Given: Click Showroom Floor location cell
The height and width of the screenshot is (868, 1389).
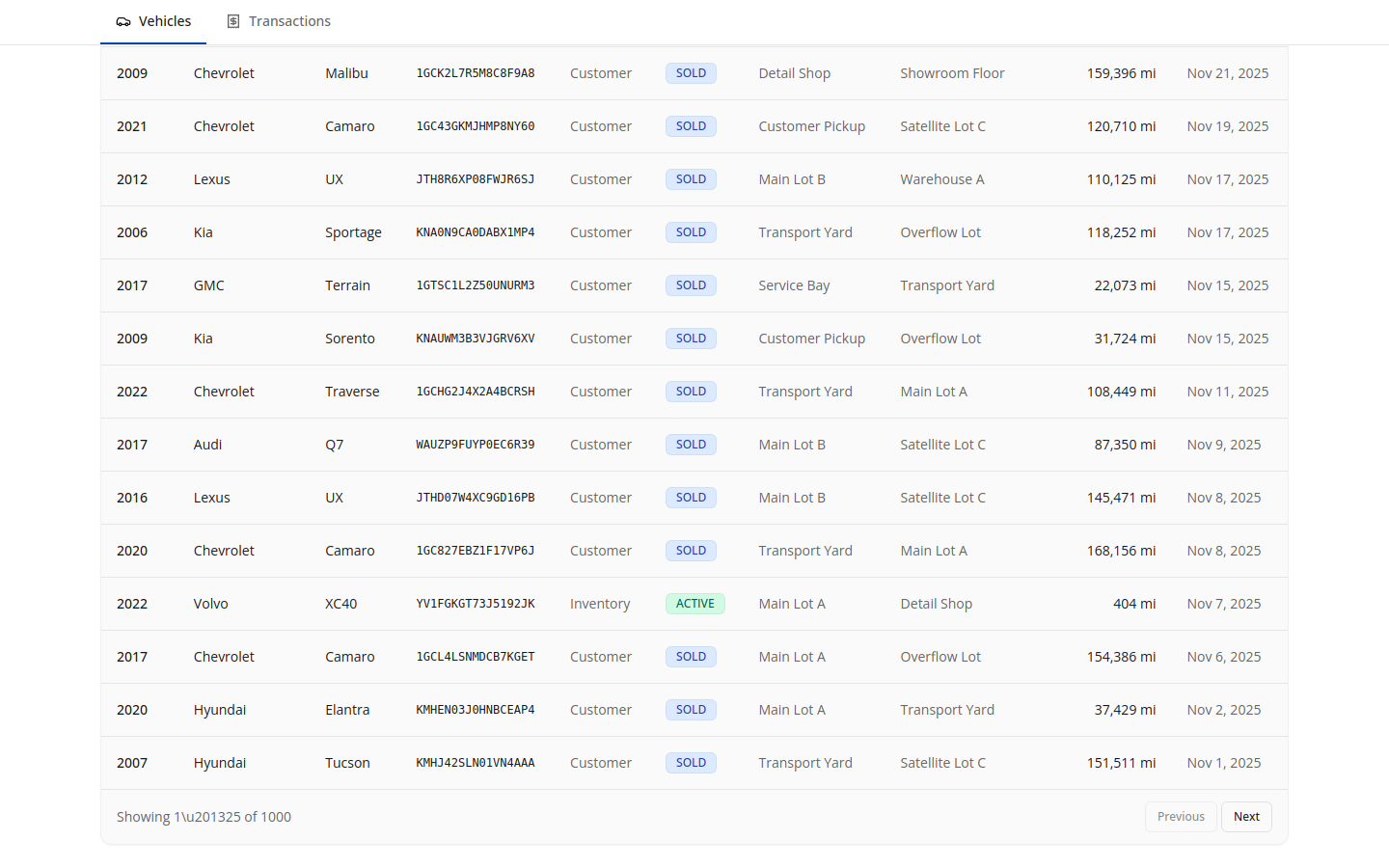Looking at the screenshot, I should click(952, 73).
